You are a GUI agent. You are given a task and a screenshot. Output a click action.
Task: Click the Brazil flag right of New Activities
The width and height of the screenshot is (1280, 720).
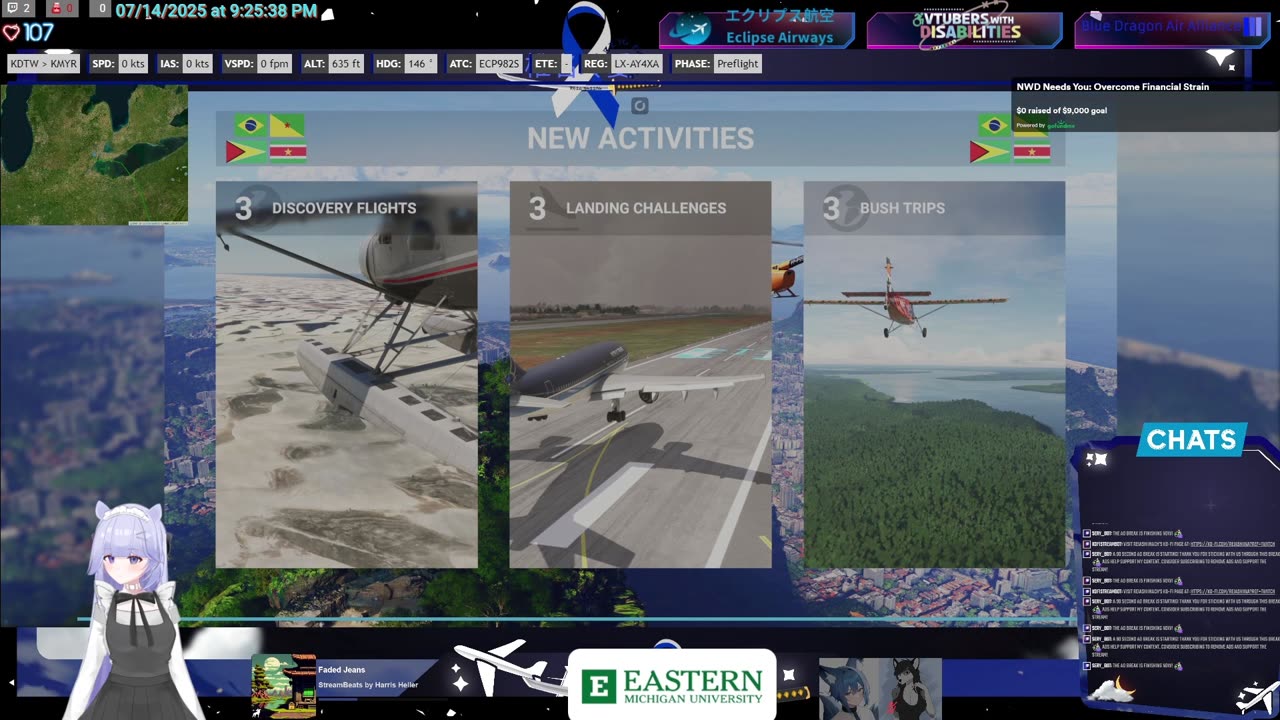[994, 125]
